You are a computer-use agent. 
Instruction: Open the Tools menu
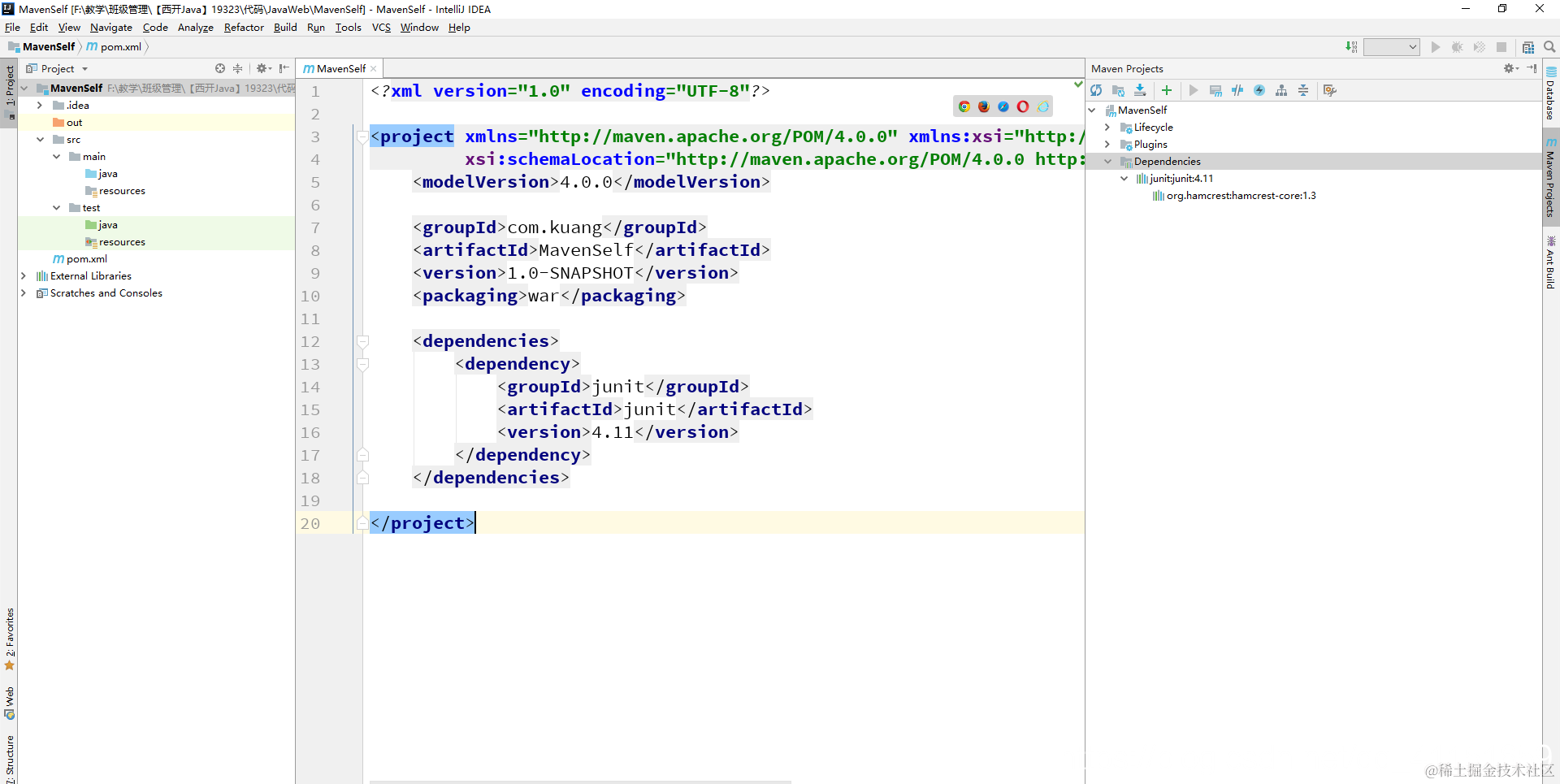point(349,28)
